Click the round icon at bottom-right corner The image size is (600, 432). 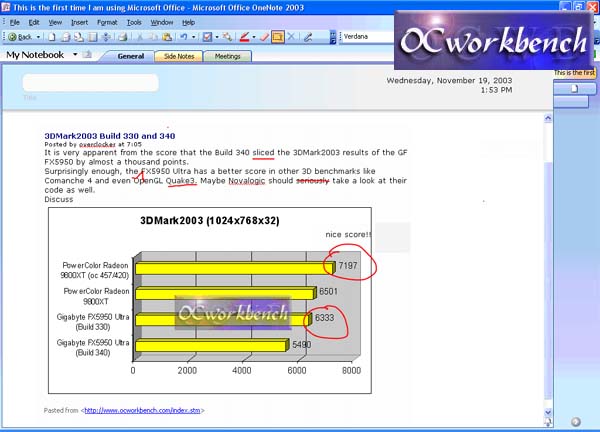click(x=576, y=422)
